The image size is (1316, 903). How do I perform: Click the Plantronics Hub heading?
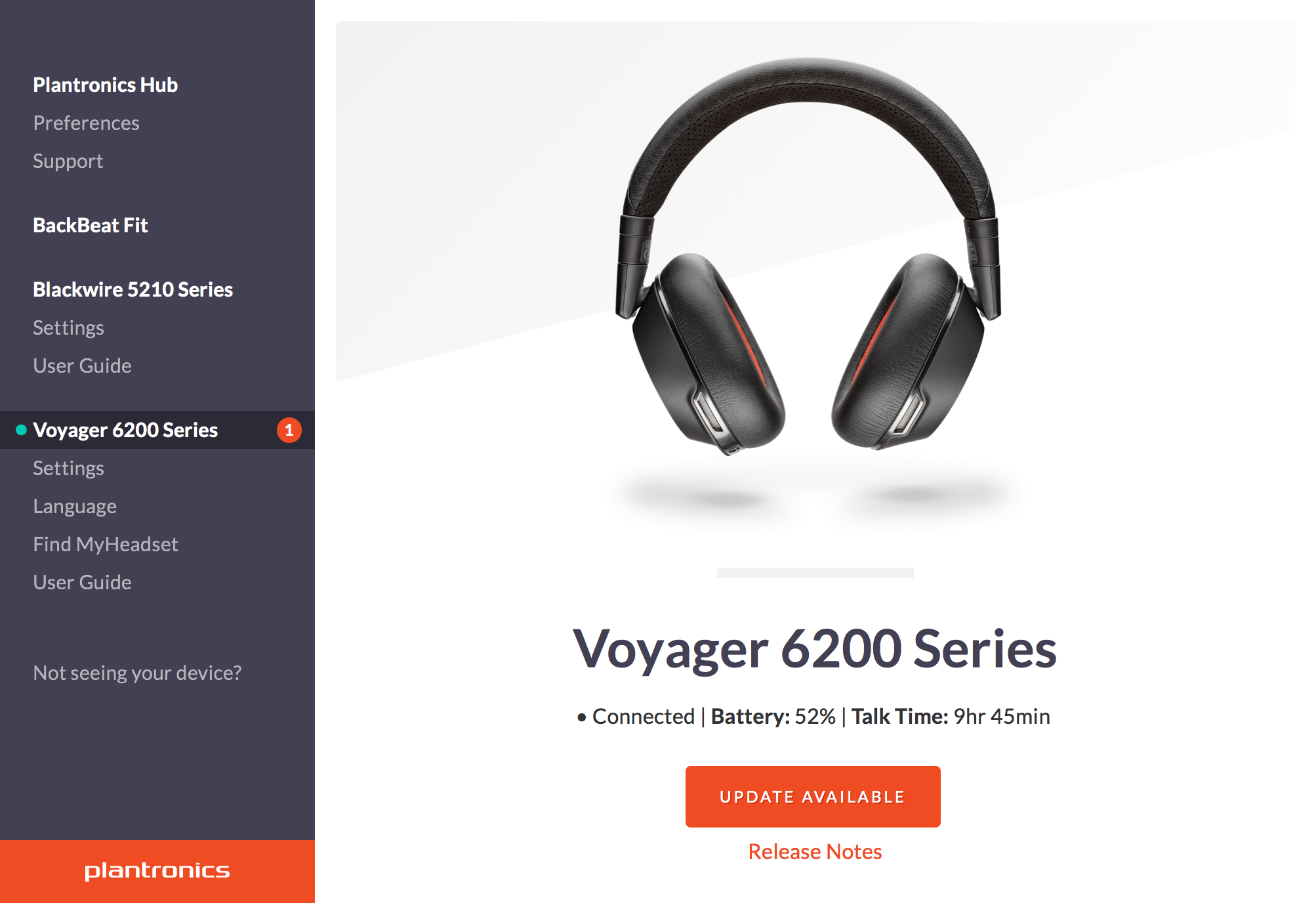[x=105, y=85]
